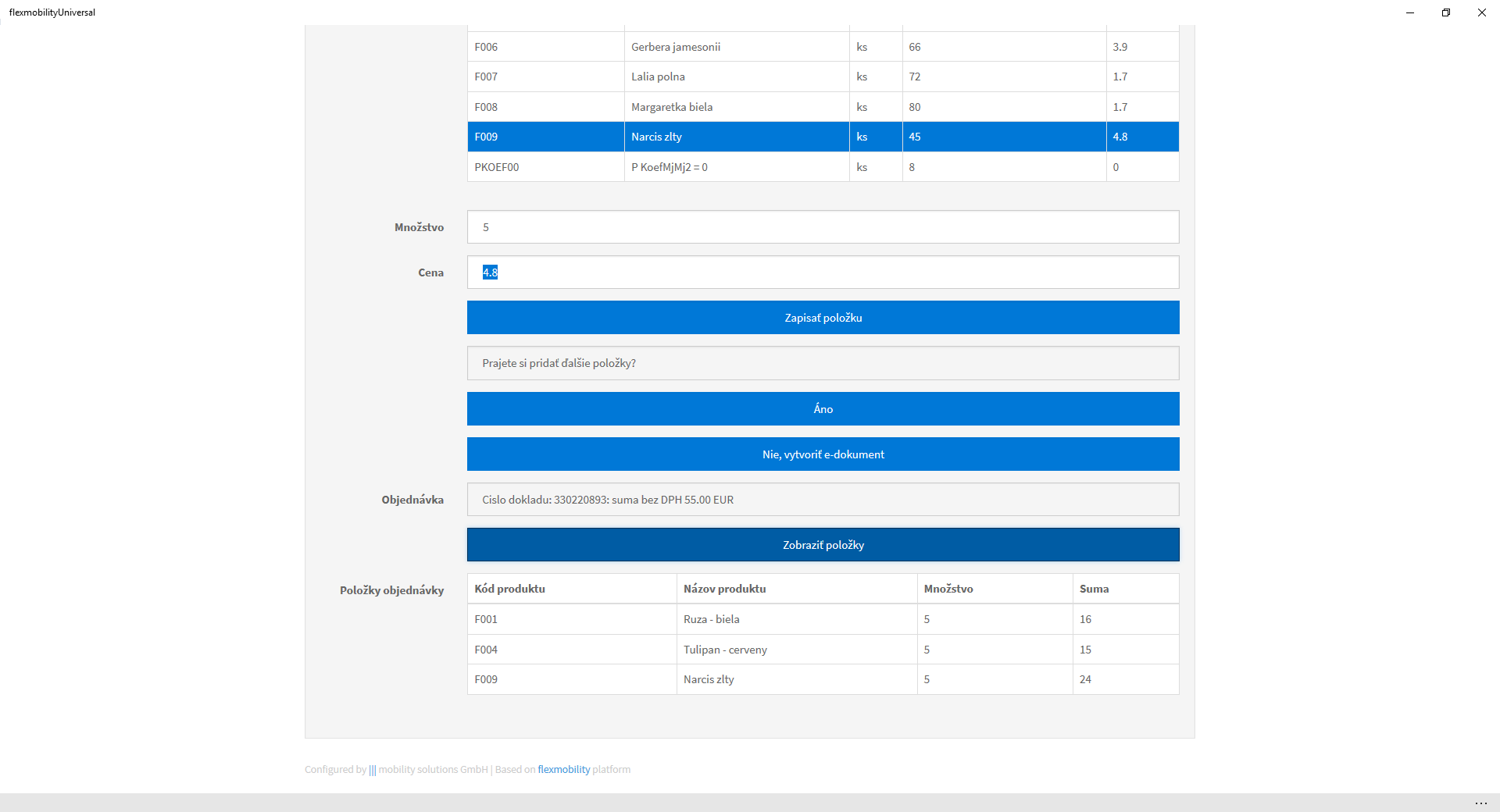Click sum value 16 for Ruza

point(1126,619)
